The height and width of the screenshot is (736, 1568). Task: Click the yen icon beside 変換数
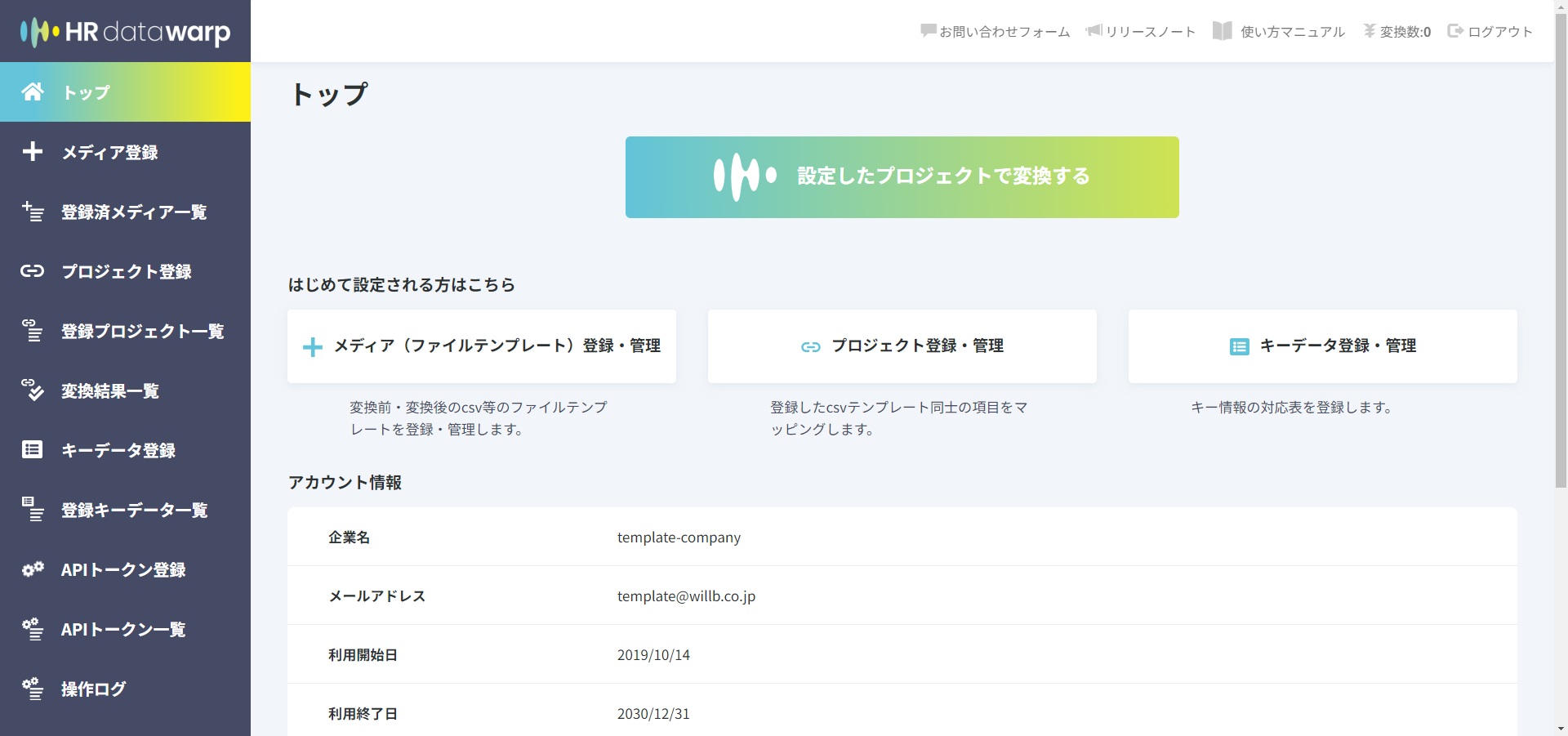1370,31
